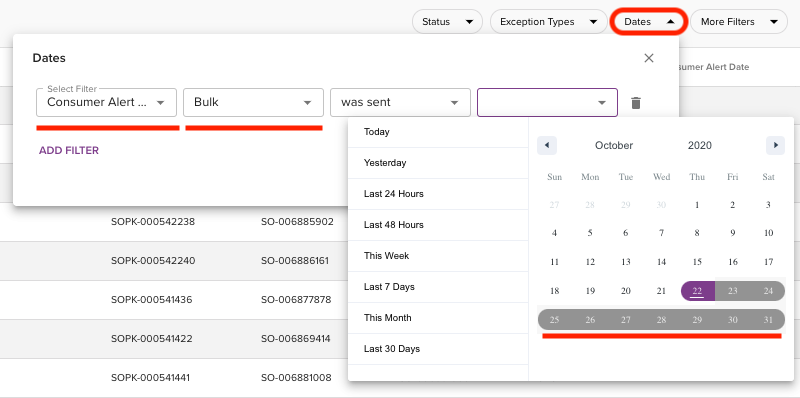This screenshot has height=398, width=800.
Task: Click SOPK-000541422 table cell
Action: pyautogui.click(x=152, y=339)
